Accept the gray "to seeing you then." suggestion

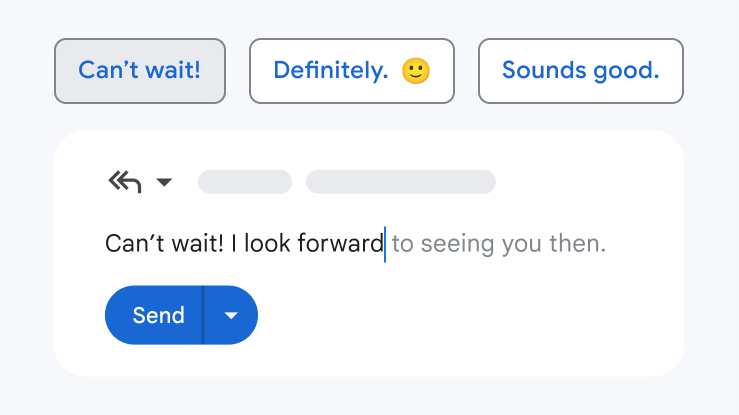pos(498,244)
